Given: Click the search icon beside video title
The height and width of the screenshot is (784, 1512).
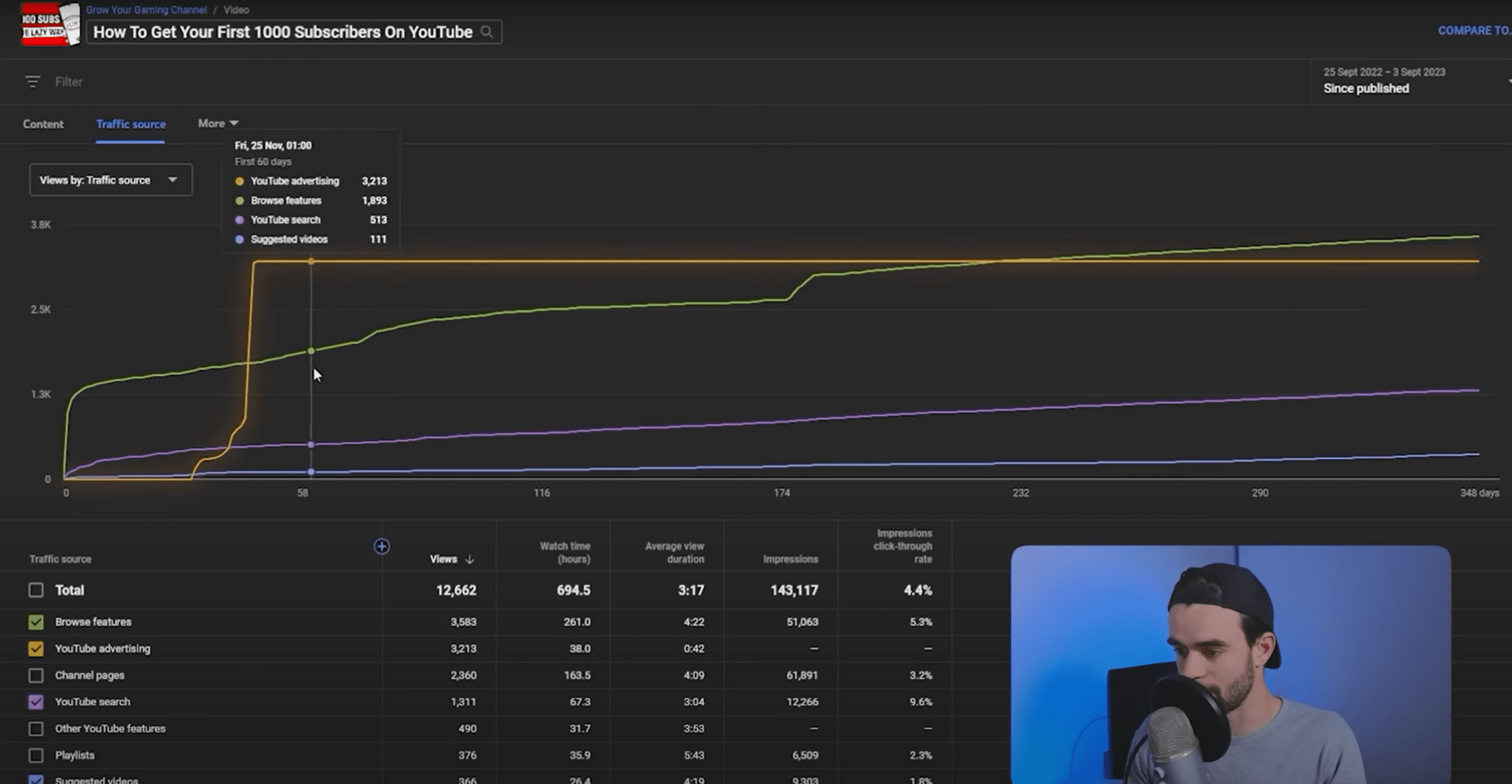Looking at the screenshot, I should point(486,32).
